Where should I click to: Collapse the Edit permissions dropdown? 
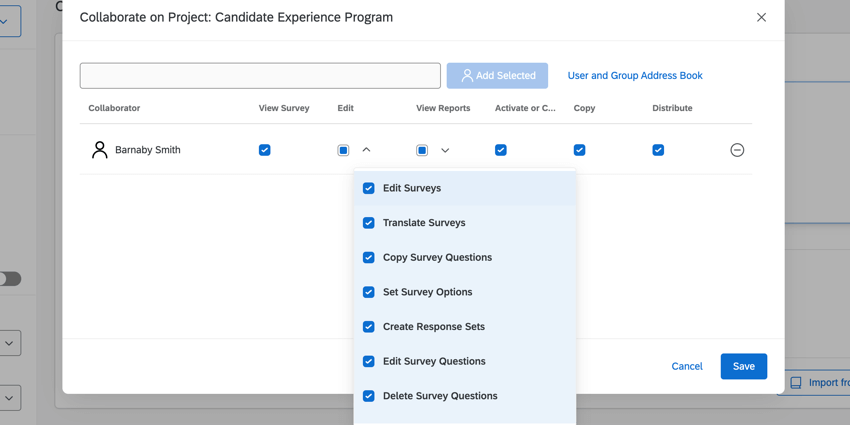pyautogui.click(x=366, y=150)
